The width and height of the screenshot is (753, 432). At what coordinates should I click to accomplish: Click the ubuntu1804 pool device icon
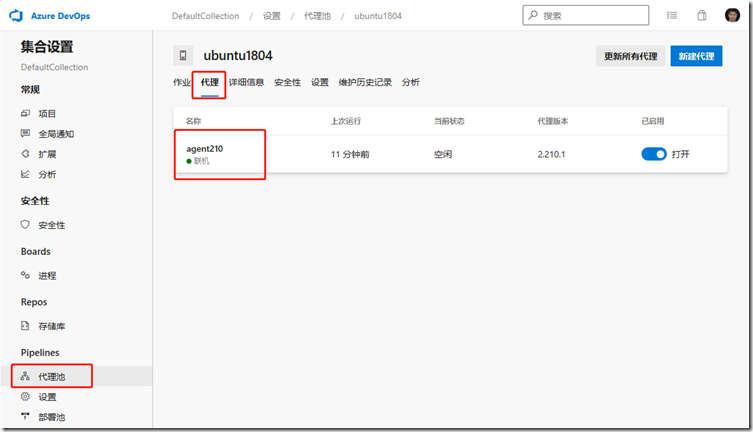tap(183, 56)
